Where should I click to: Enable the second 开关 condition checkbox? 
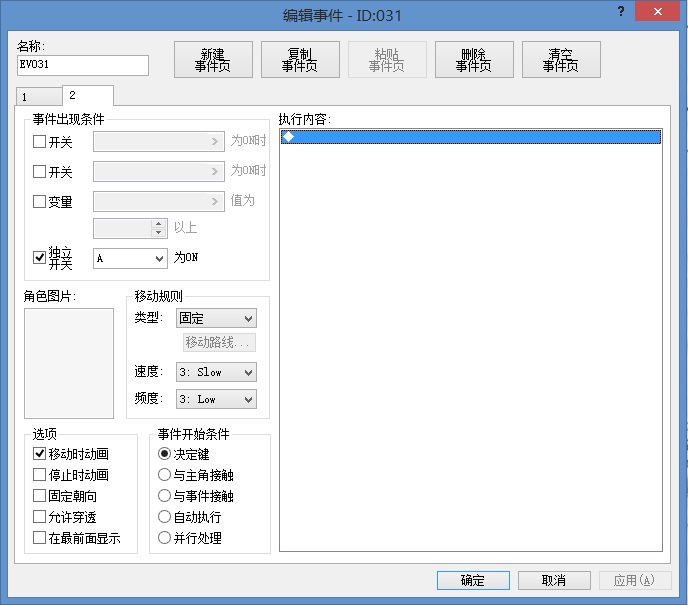click(x=39, y=172)
